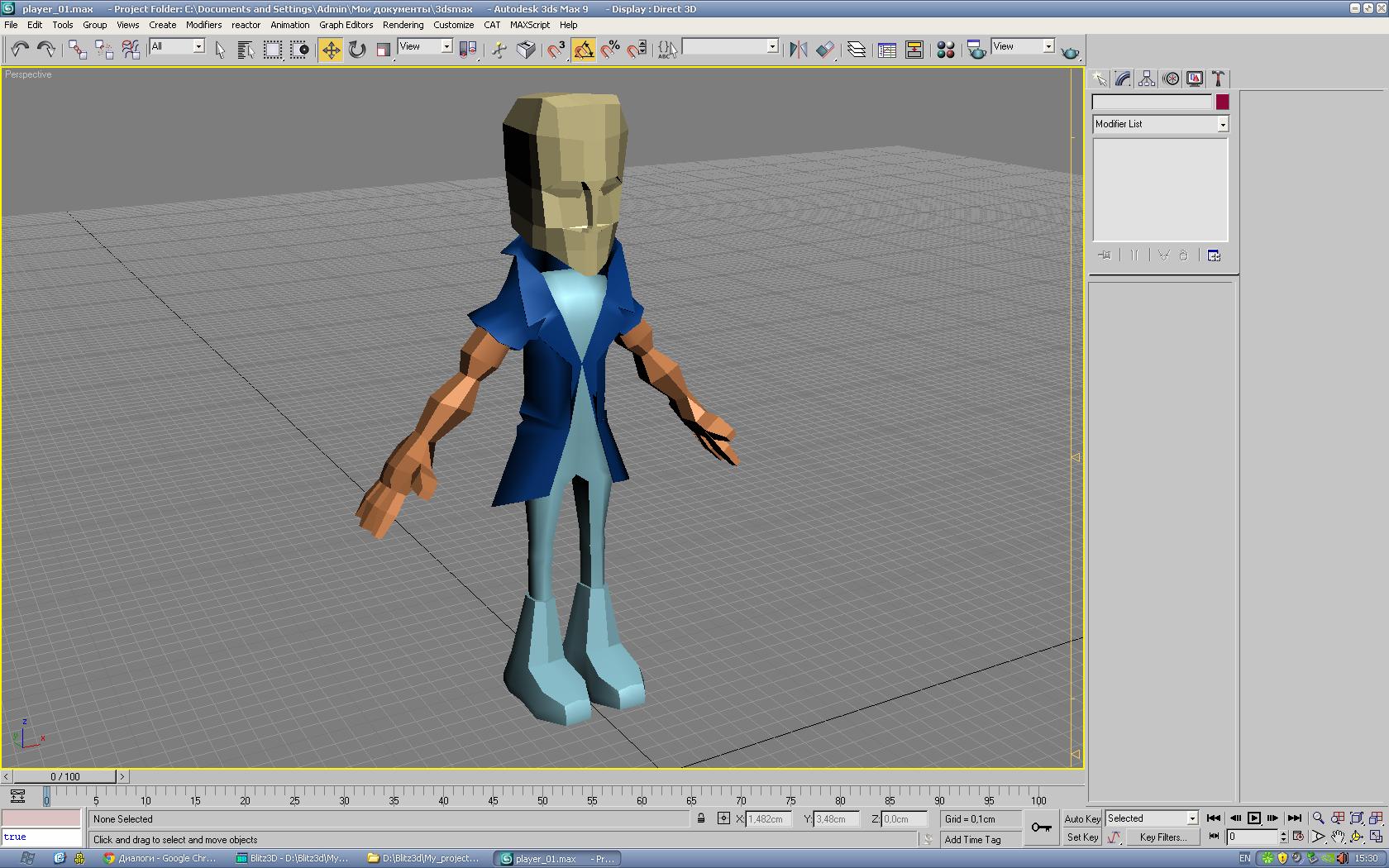This screenshot has height=868, width=1389.
Task: Open the Material Editor
Action: tap(946, 50)
